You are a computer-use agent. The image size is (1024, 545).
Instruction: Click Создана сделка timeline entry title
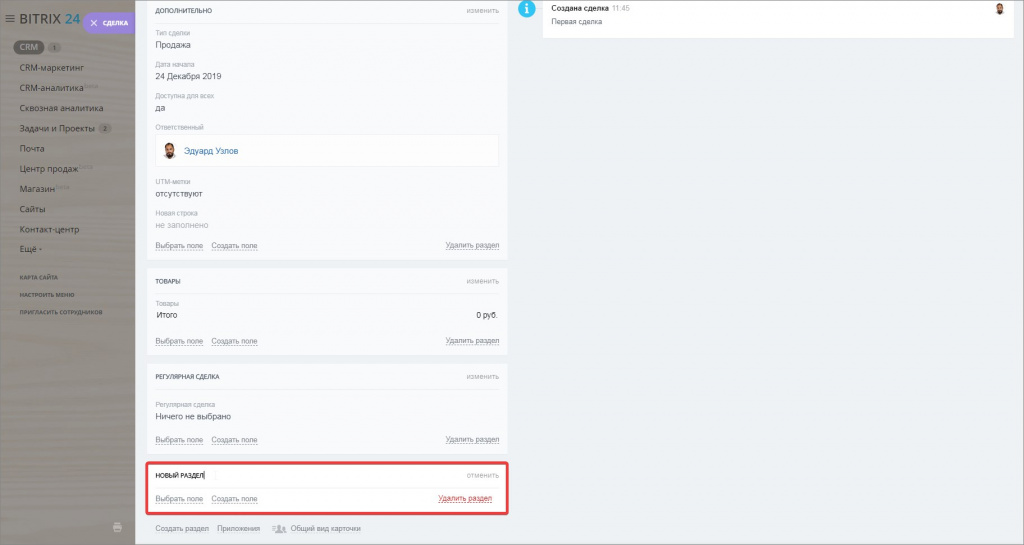pyautogui.click(x=580, y=8)
